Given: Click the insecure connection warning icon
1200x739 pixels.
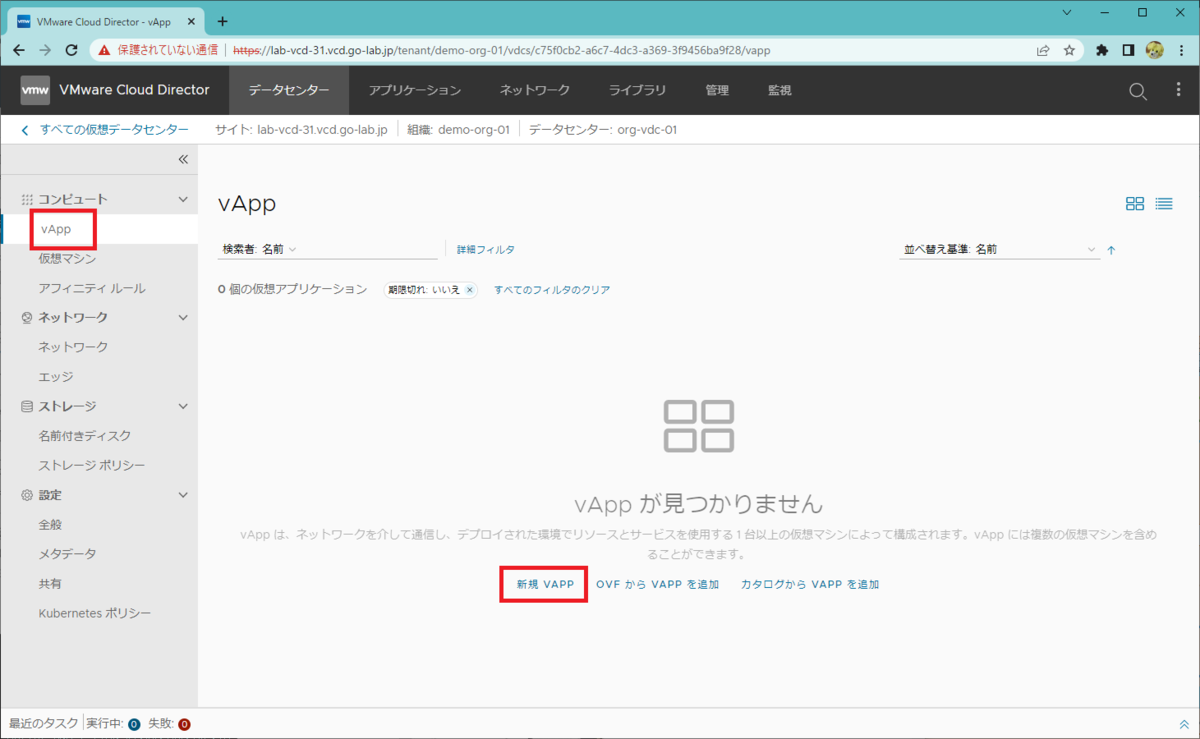Looking at the screenshot, I should pos(104,50).
